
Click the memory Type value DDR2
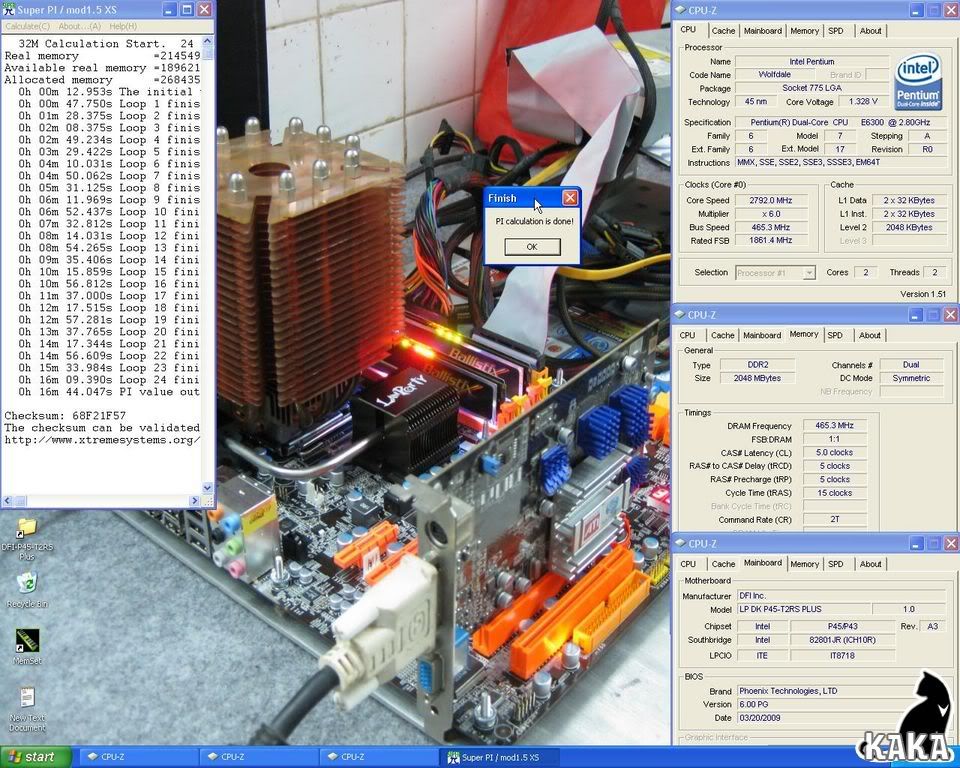tap(757, 364)
